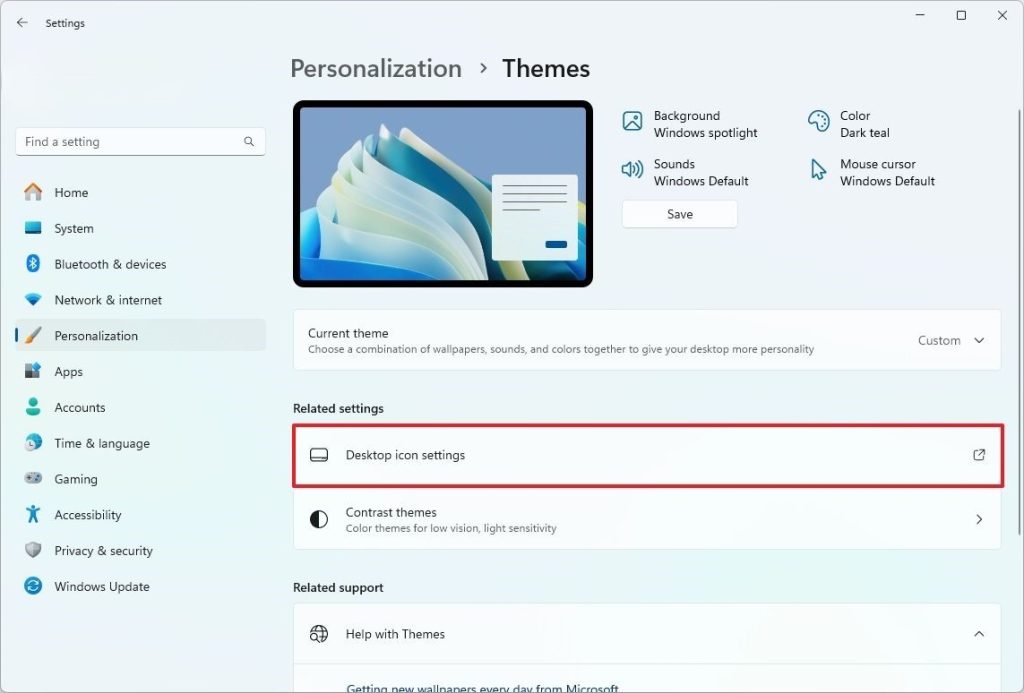
Task: Click the Color palette icon
Action: coord(819,122)
